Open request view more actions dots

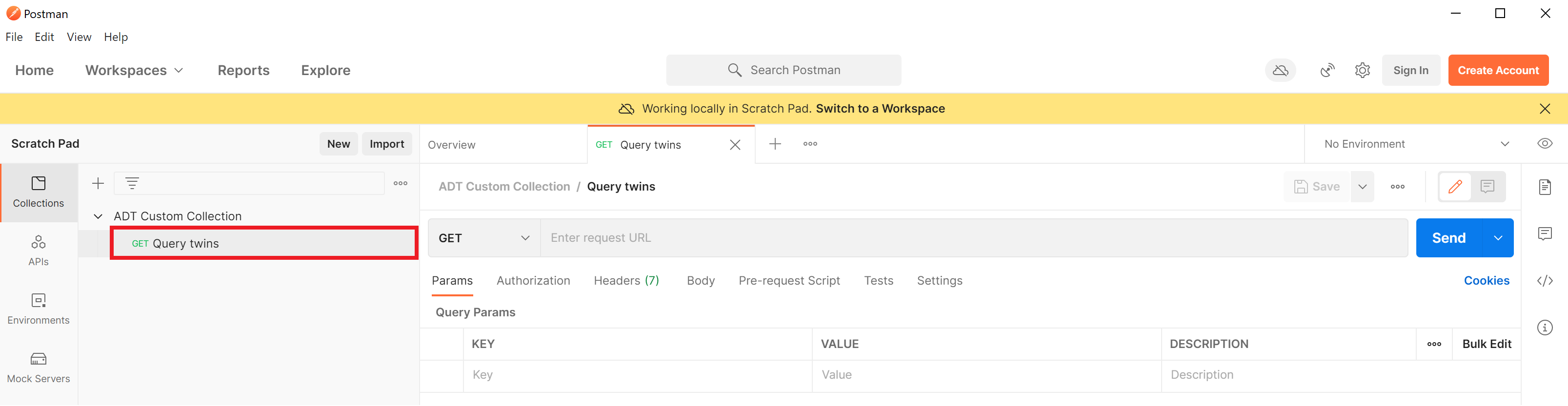tap(1398, 187)
